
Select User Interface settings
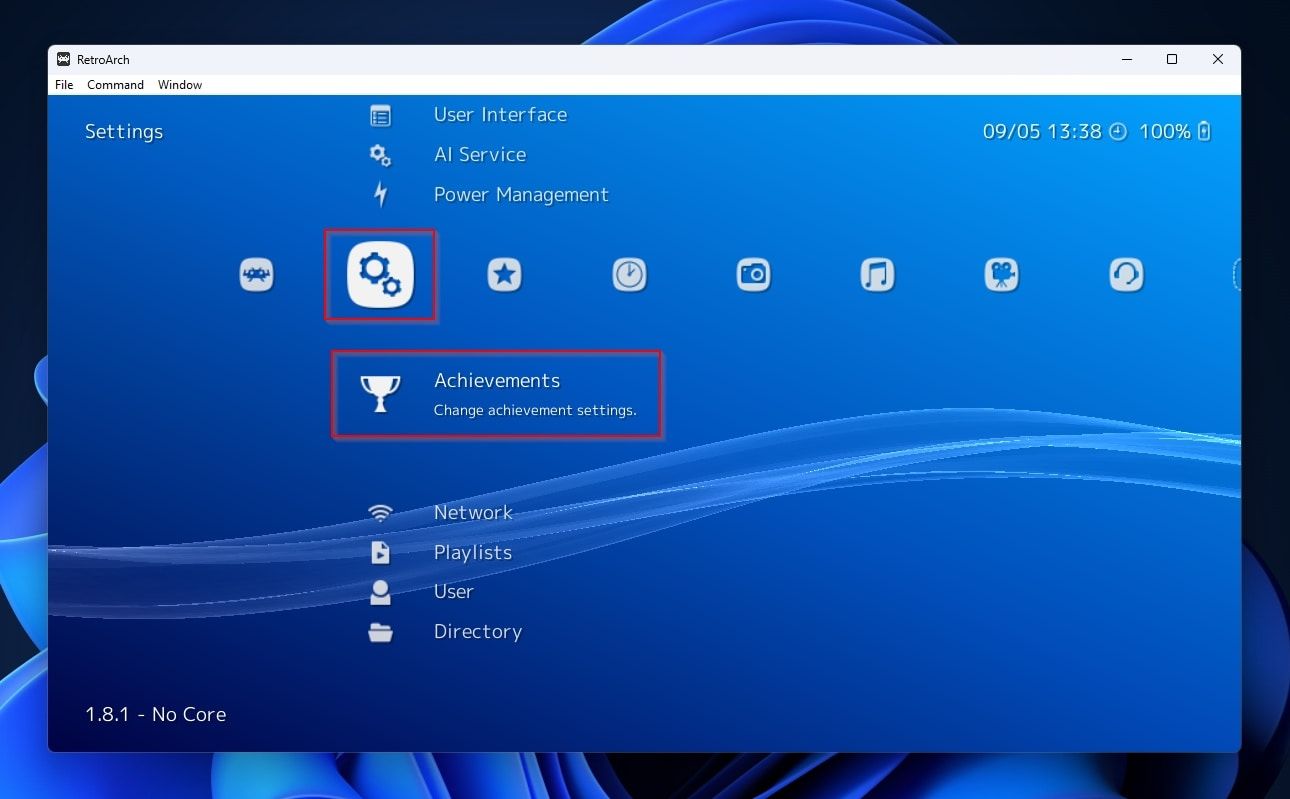point(500,114)
